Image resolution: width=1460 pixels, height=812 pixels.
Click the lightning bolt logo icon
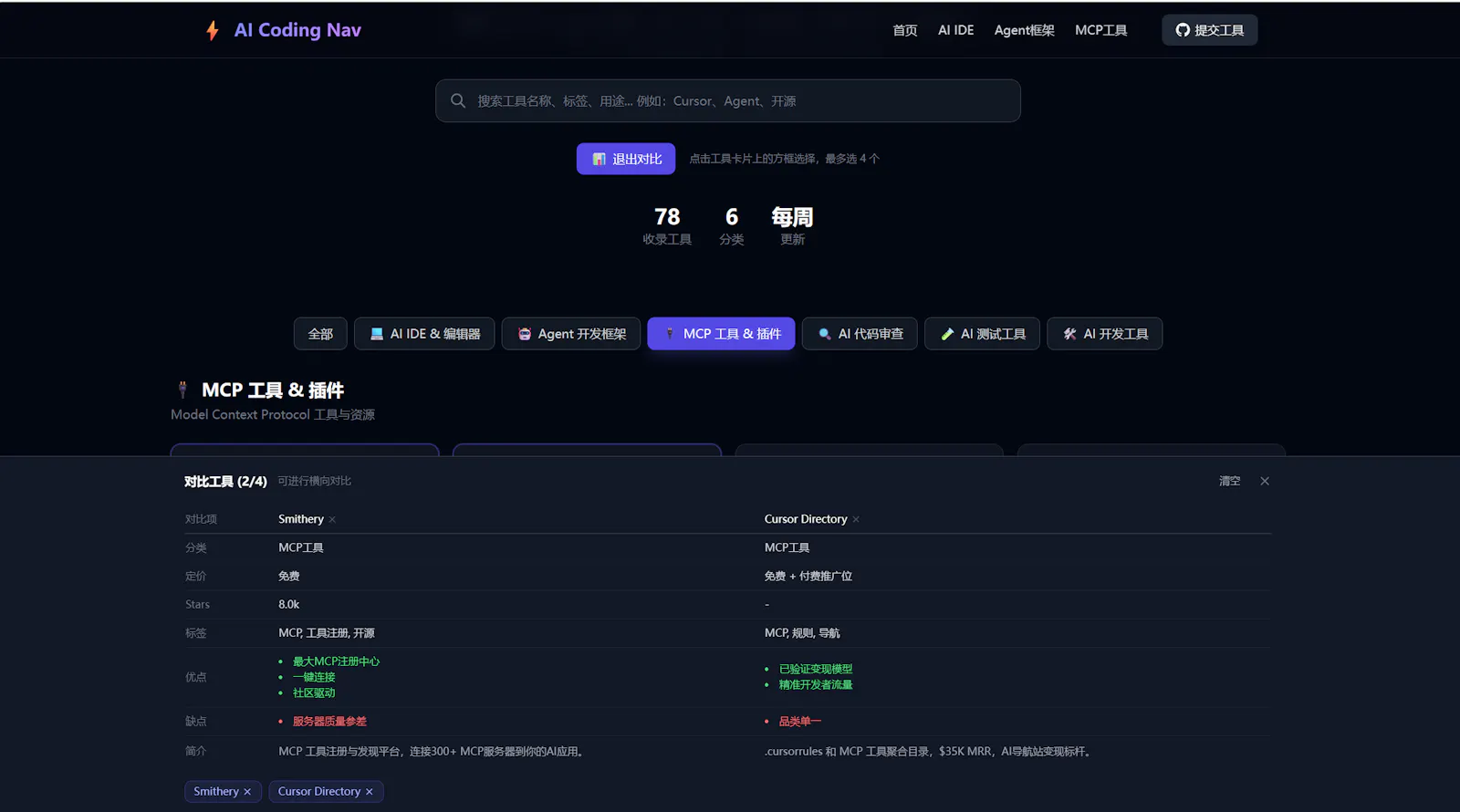tap(213, 30)
